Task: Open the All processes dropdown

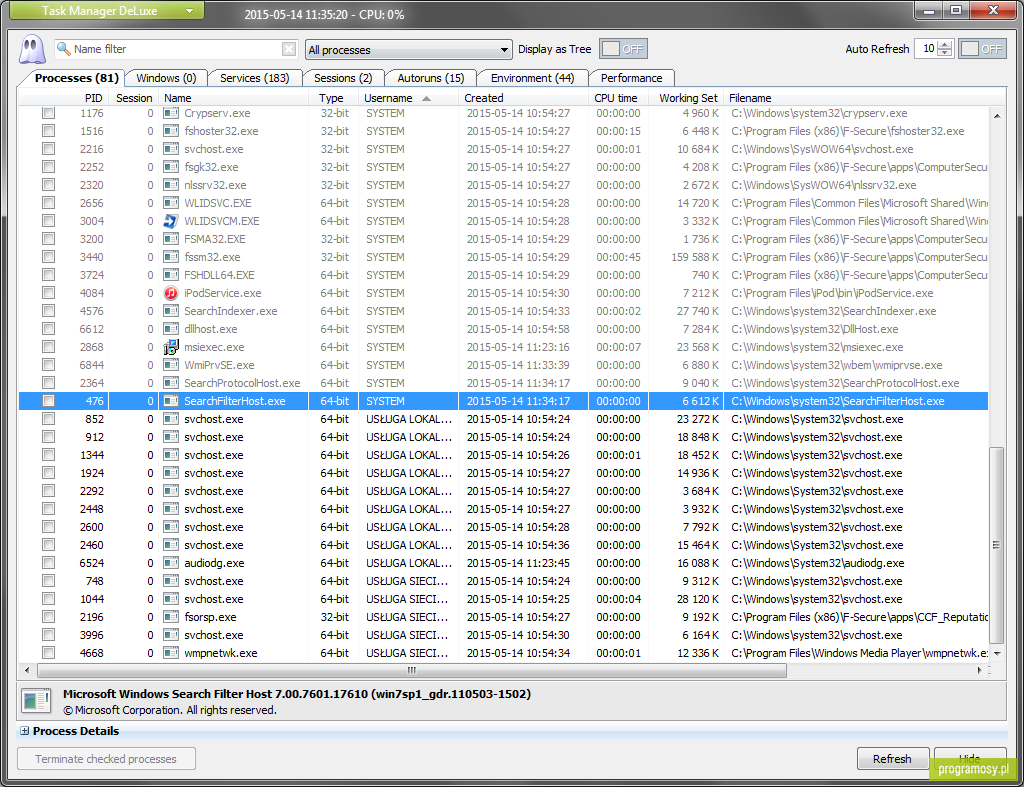Action: pyautogui.click(x=409, y=50)
